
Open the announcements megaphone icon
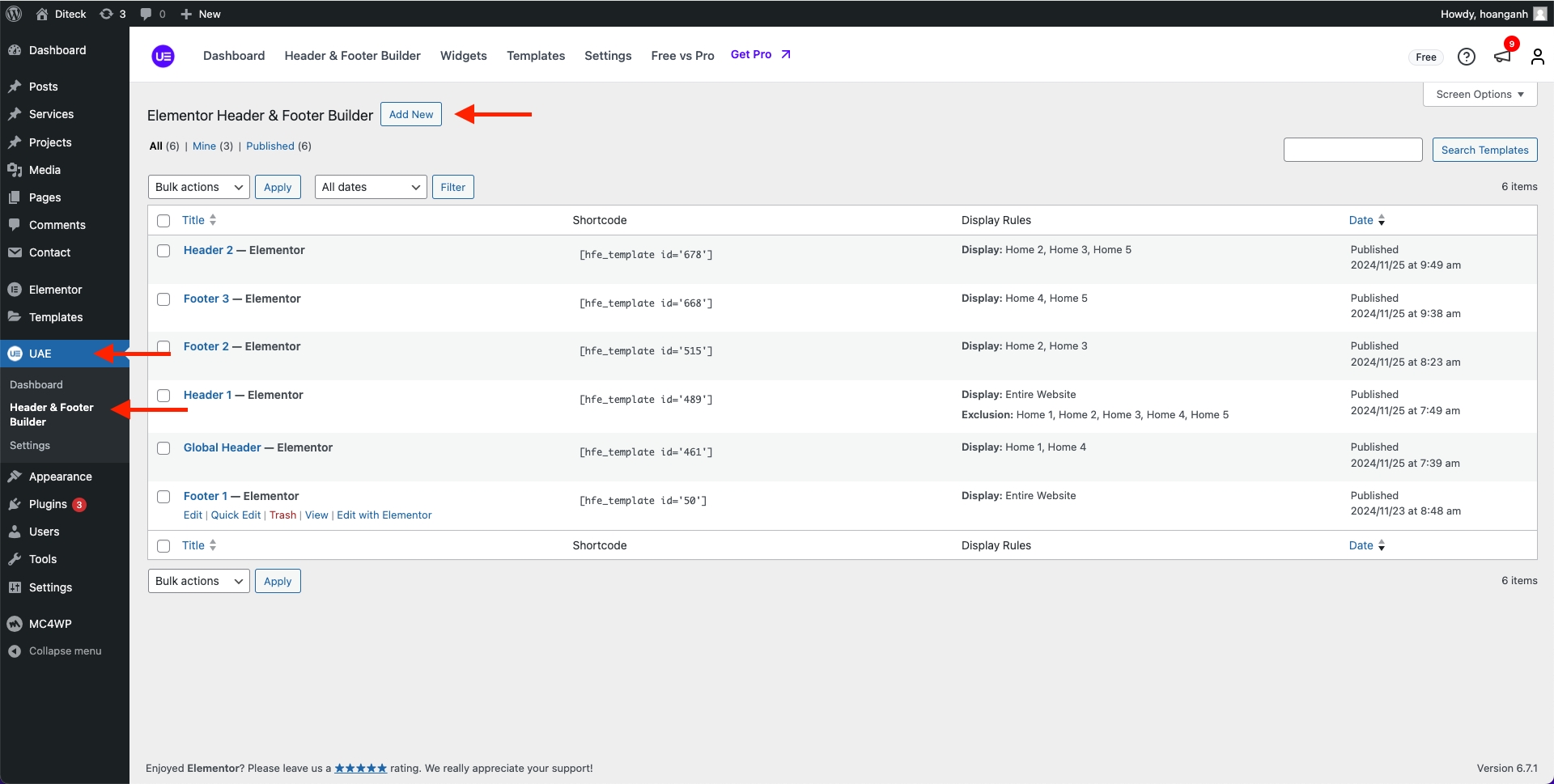click(x=1502, y=57)
